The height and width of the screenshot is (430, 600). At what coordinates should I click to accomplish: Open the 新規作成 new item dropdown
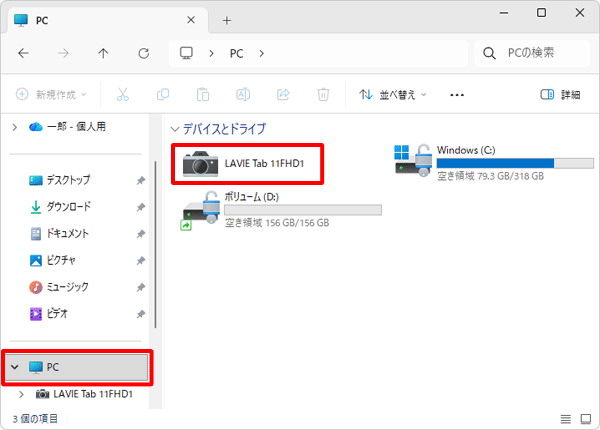51,94
